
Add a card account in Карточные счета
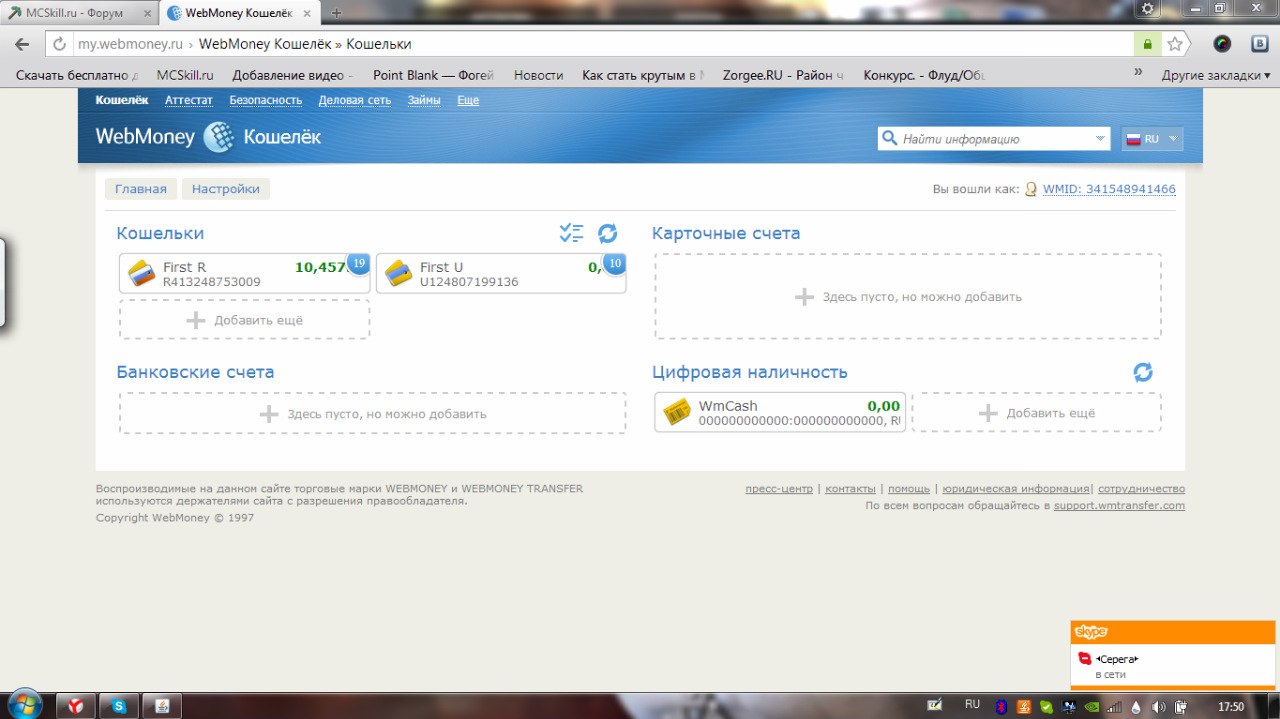click(908, 296)
